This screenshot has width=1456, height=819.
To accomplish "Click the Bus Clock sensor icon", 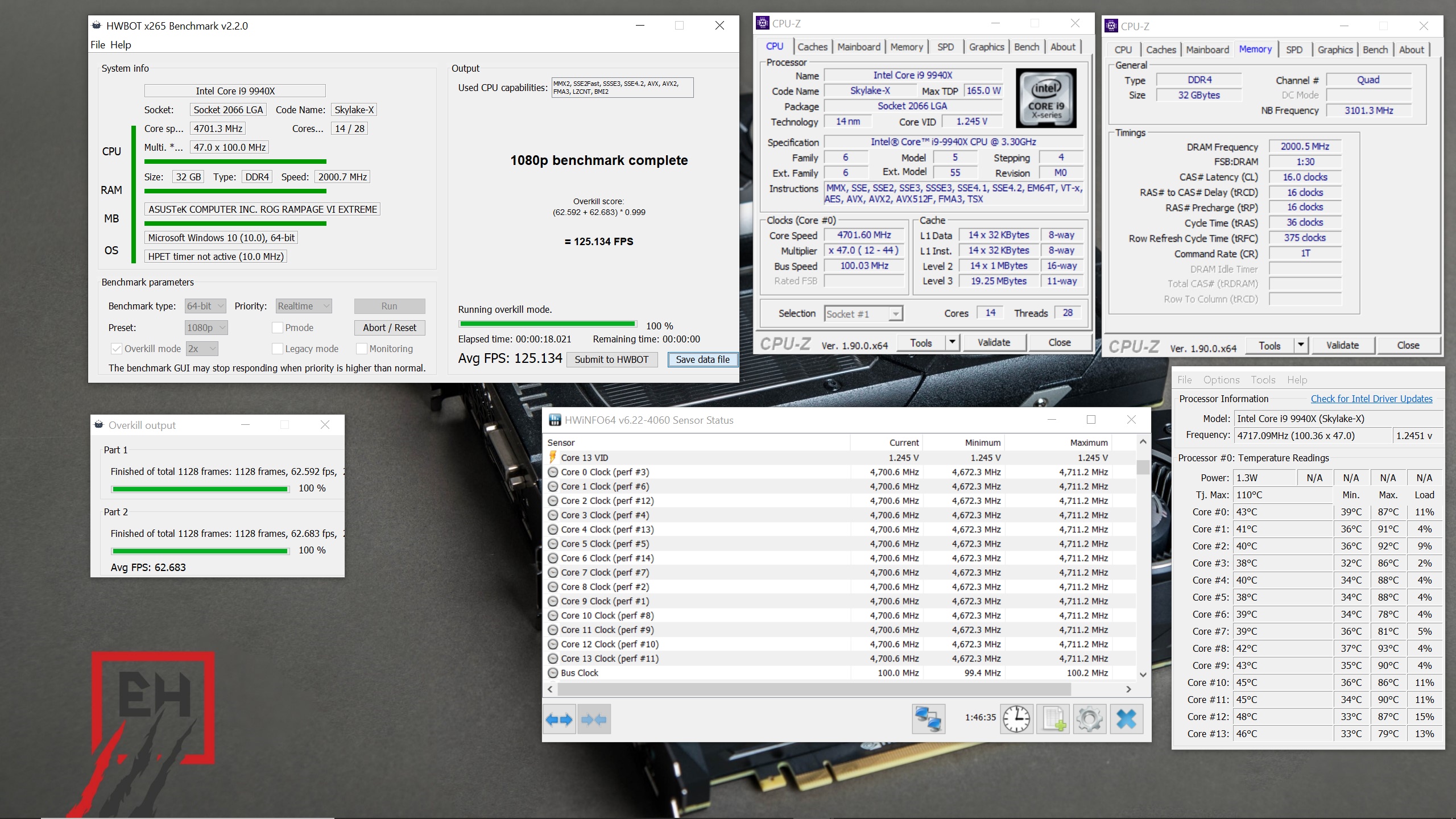I will point(553,673).
